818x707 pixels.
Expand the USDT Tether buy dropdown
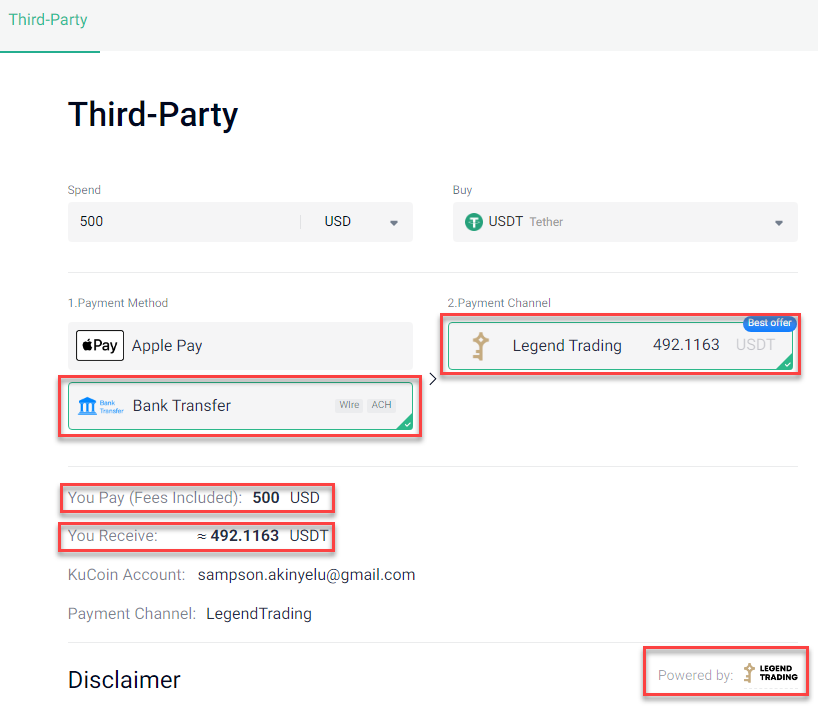625,222
